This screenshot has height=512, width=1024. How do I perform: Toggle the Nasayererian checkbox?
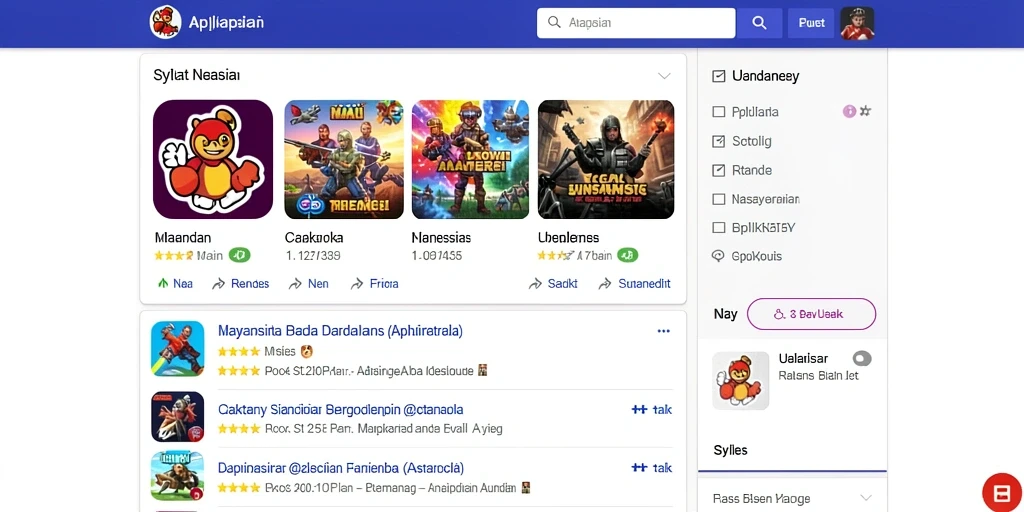coord(718,199)
